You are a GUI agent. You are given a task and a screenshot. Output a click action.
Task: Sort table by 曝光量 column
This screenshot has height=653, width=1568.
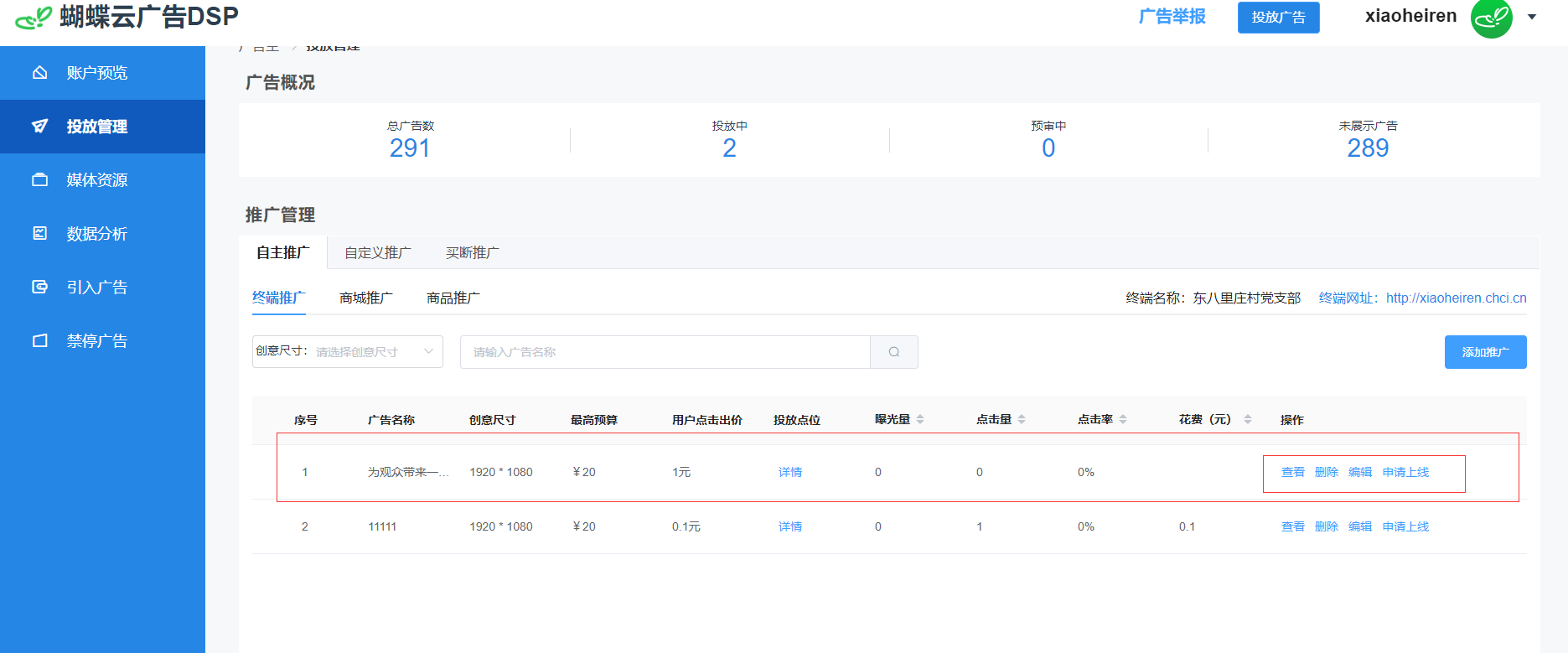(x=920, y=419)
